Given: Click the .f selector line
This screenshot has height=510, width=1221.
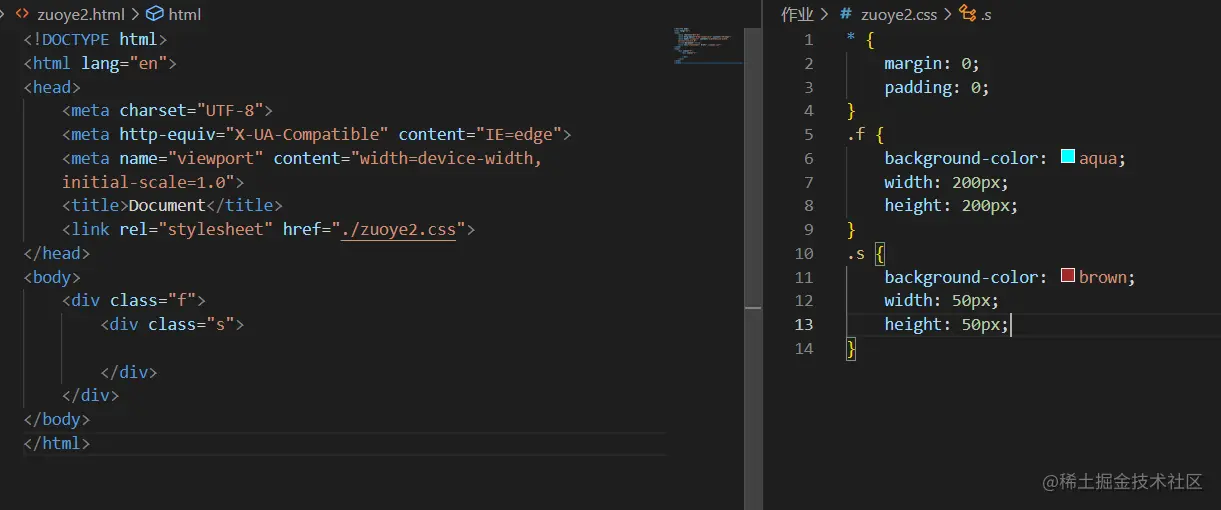Looking at the screenshot, I should point(865,134).
